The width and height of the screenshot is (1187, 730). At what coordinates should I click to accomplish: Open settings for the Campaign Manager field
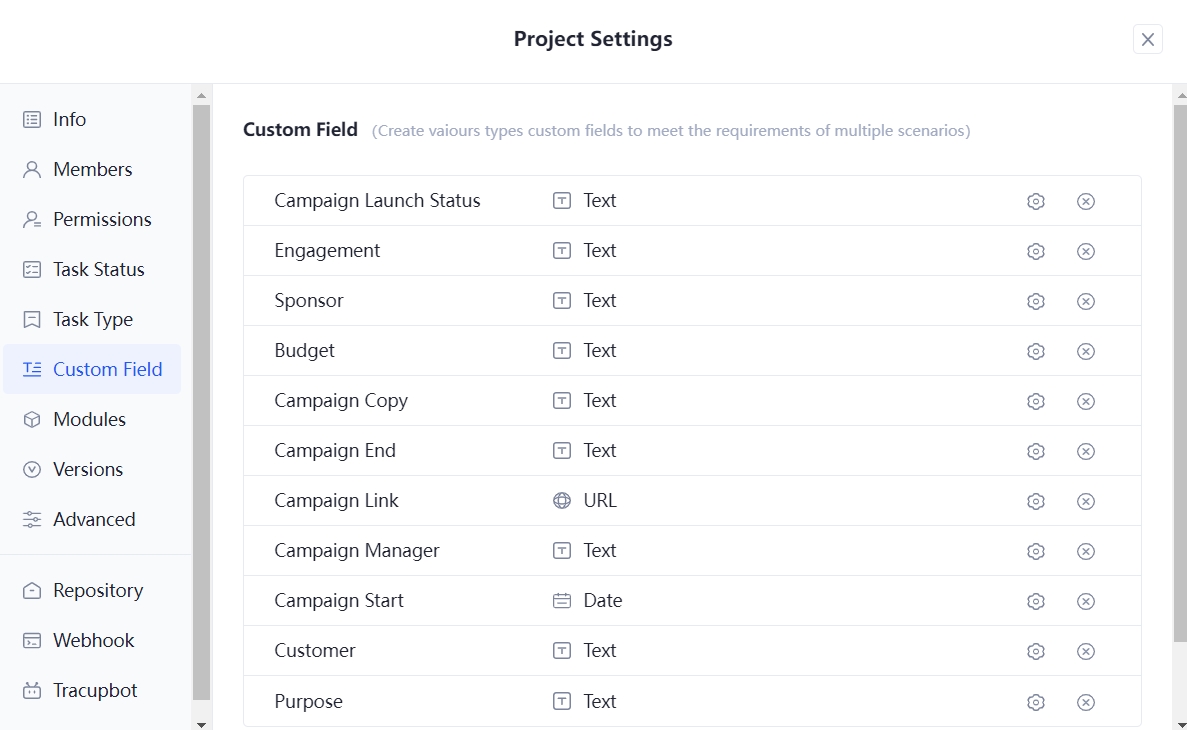(x=1035, y=551)
